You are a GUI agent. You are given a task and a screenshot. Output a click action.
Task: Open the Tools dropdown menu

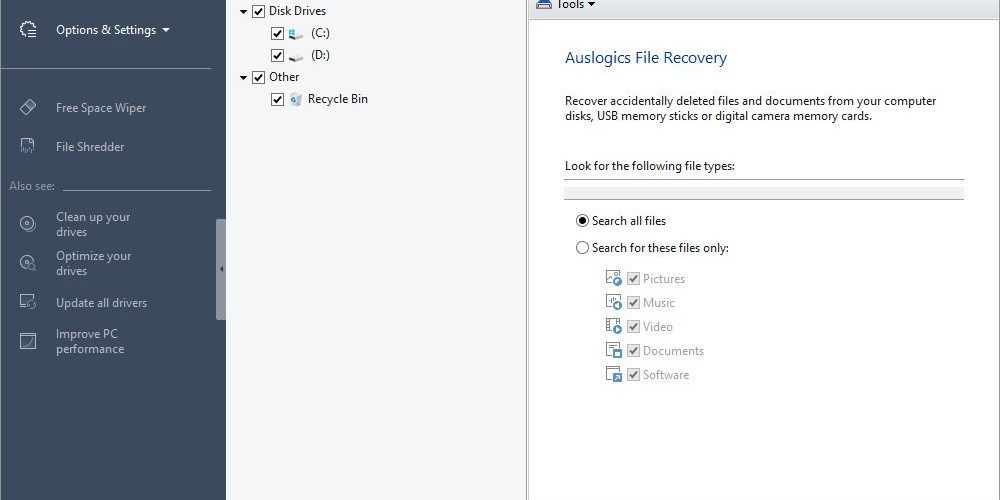tap(566, 4)
